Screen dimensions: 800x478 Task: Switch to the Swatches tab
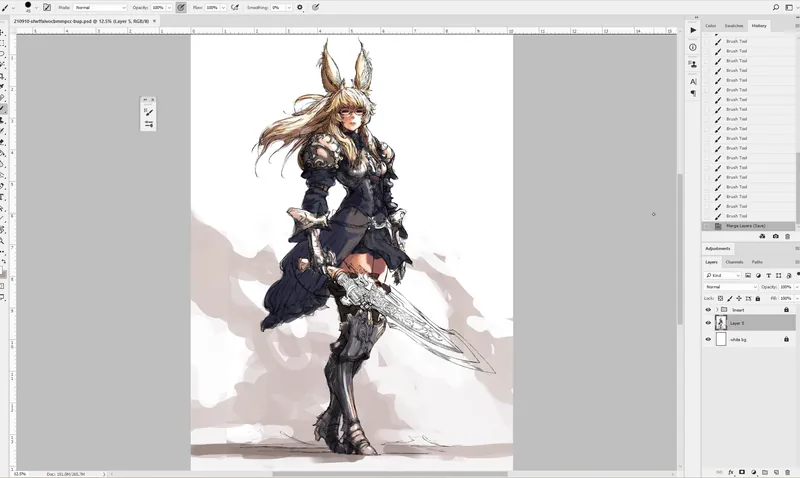[734, 26]
